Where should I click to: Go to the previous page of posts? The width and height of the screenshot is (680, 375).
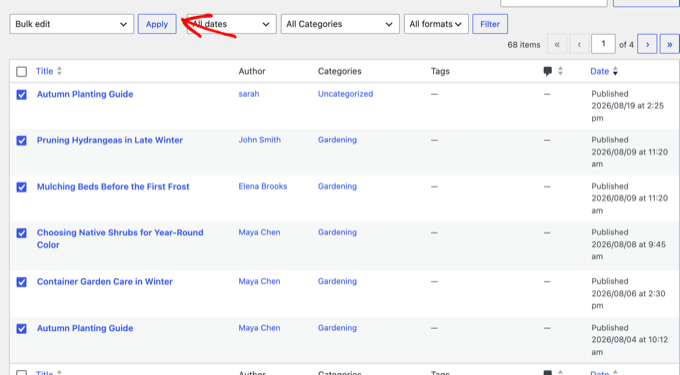pyautogui.click(x=579, y=44)
